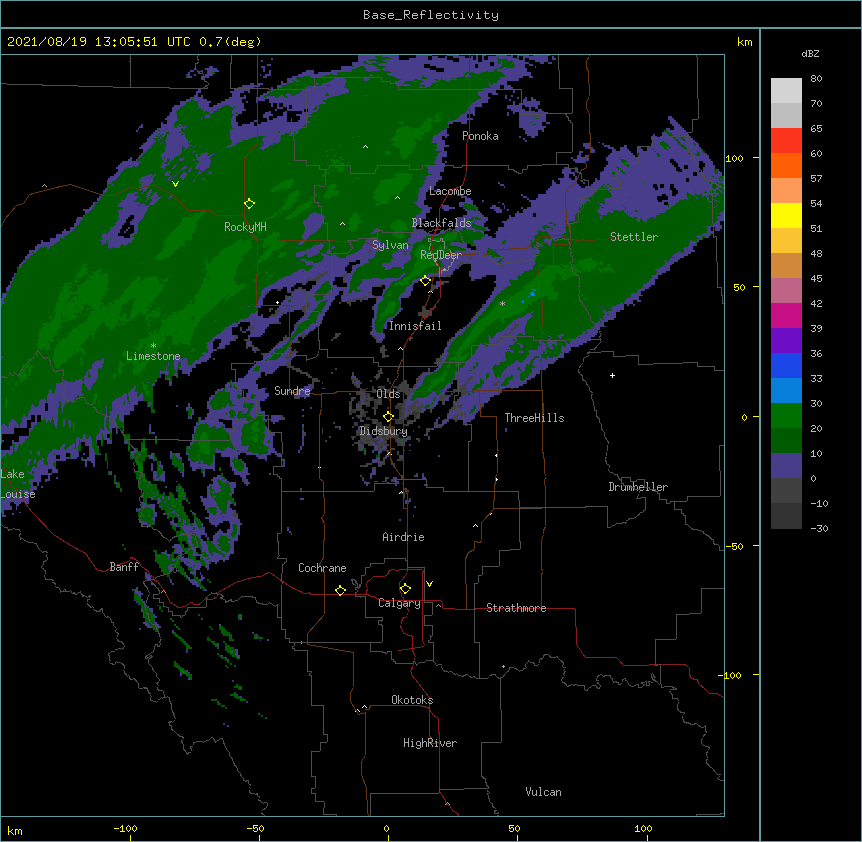Click the Sylvan label on the map
Viewport: 862px width, 842px height.
(x=390, y=245)
